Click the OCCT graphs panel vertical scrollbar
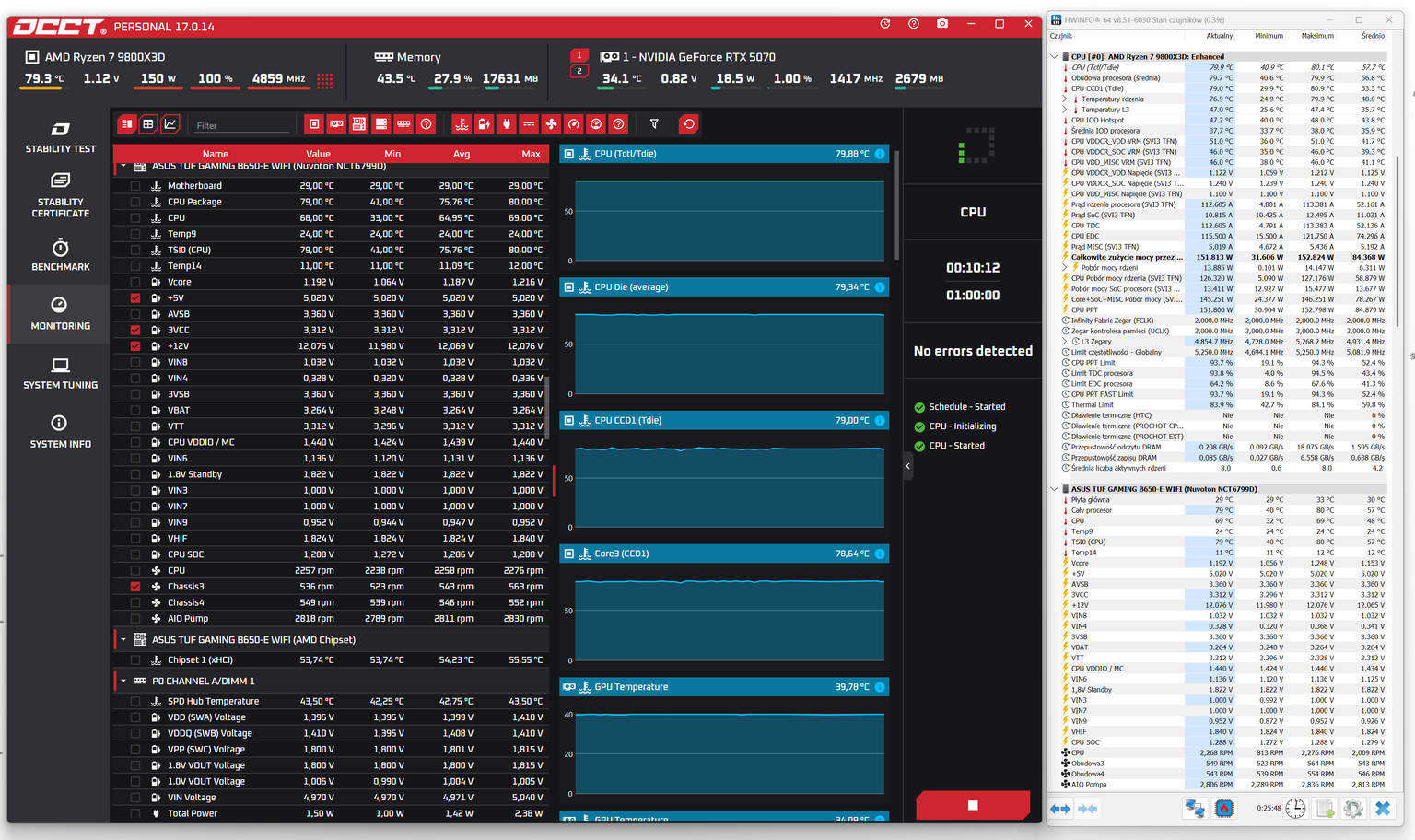This screenshot has height=840, width=1415. (x=896, y=204)
